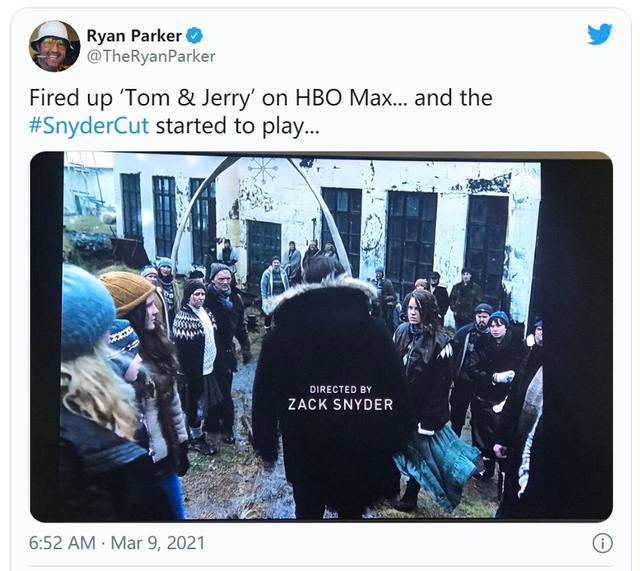
Task: Click the large blue beanie in photo foreground
Action: pyautogui.click(x=87, y=310)
